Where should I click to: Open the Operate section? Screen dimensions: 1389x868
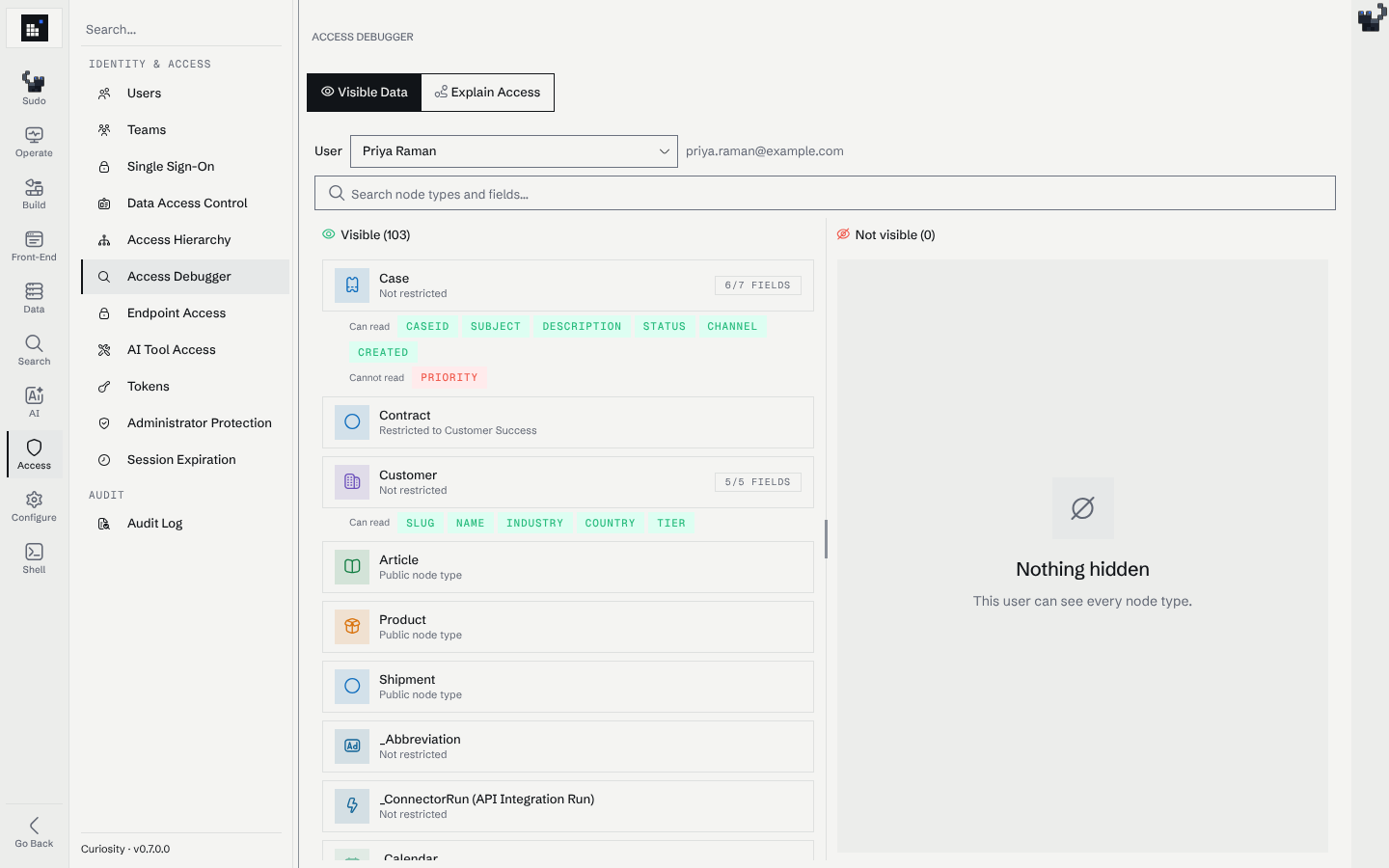pyautogui.click(x=34, y=142)
